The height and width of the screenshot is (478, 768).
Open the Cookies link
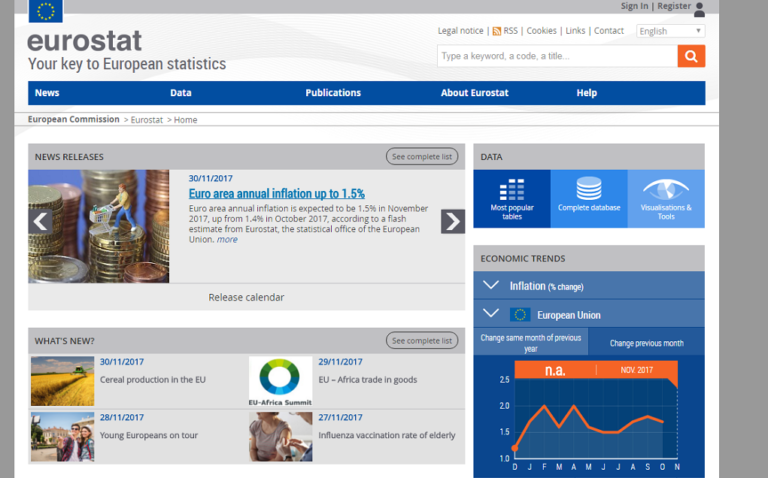[541, 30]
